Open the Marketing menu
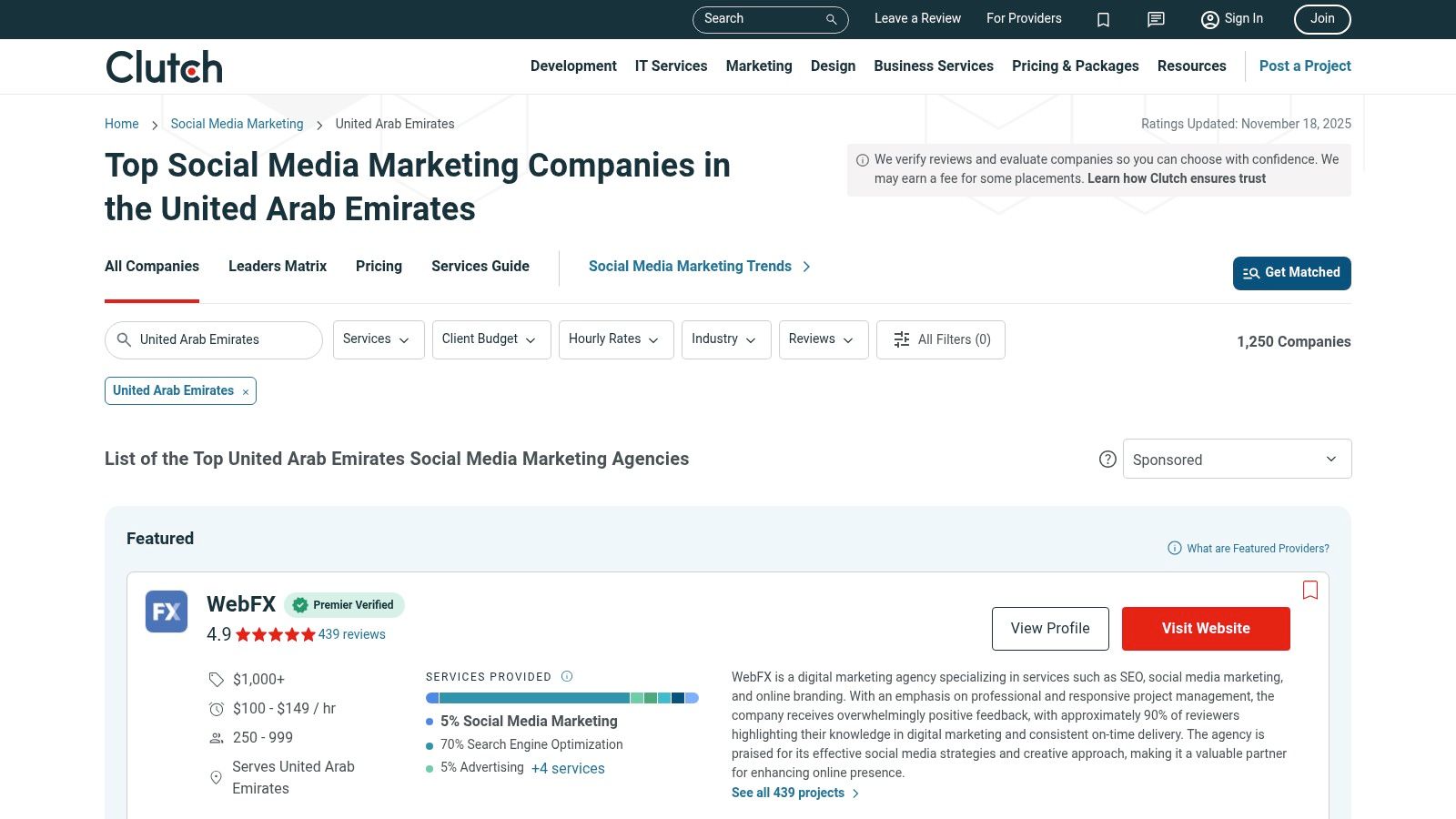The height and width of the screenshot is (819, 1456). pyautogui.click(x=758, y=66)
